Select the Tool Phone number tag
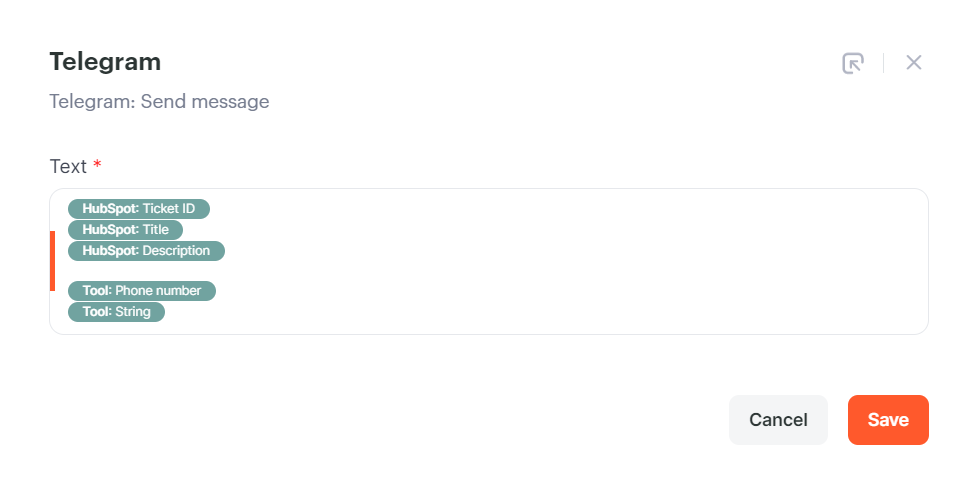The image size is (977, 492). pyautogui.click(x=142, y=291)
